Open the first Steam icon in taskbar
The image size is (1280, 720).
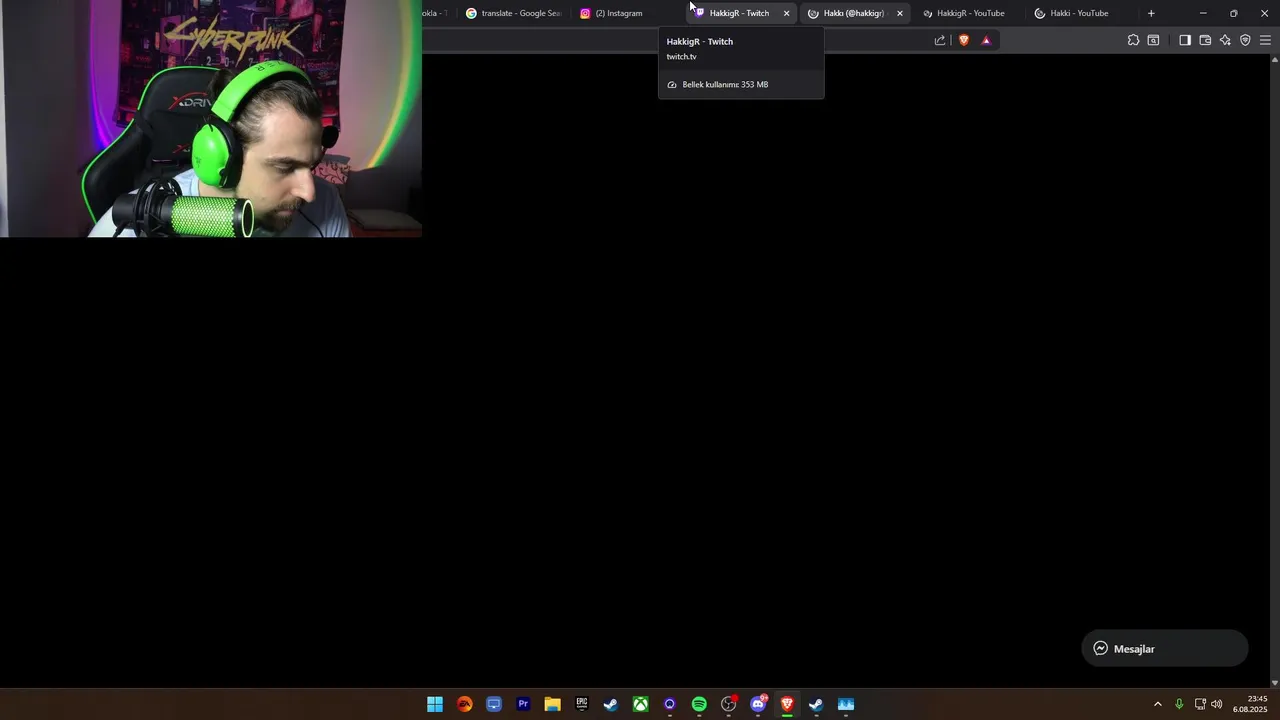pyautogui.click(x=611, y=704)
